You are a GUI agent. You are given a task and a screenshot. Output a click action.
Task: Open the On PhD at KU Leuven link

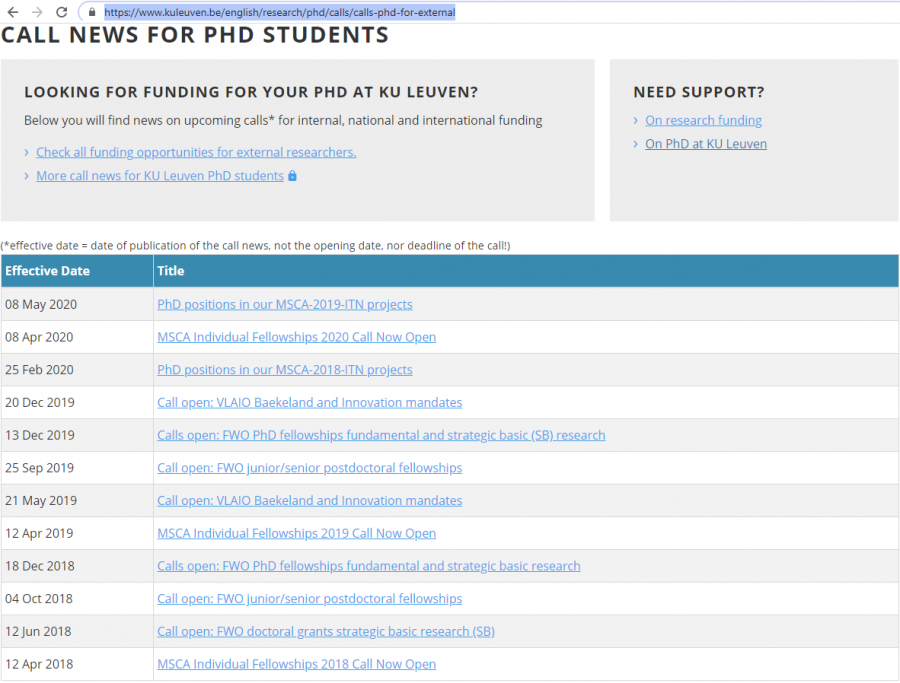coord(706,144)
